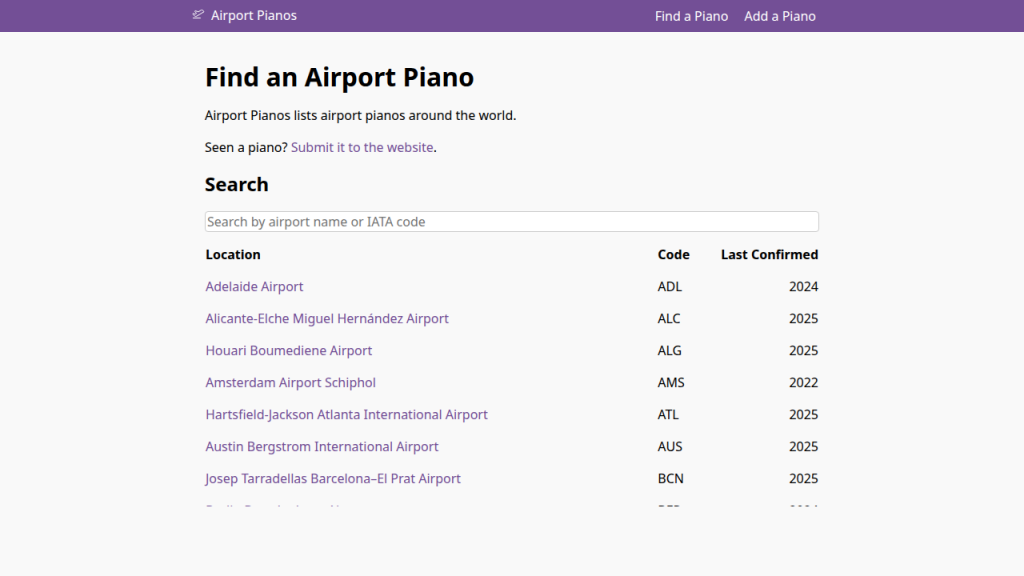Click the ADL code for Adelaide Airport
Screen dimensions: 1024x576
[670, 287]
